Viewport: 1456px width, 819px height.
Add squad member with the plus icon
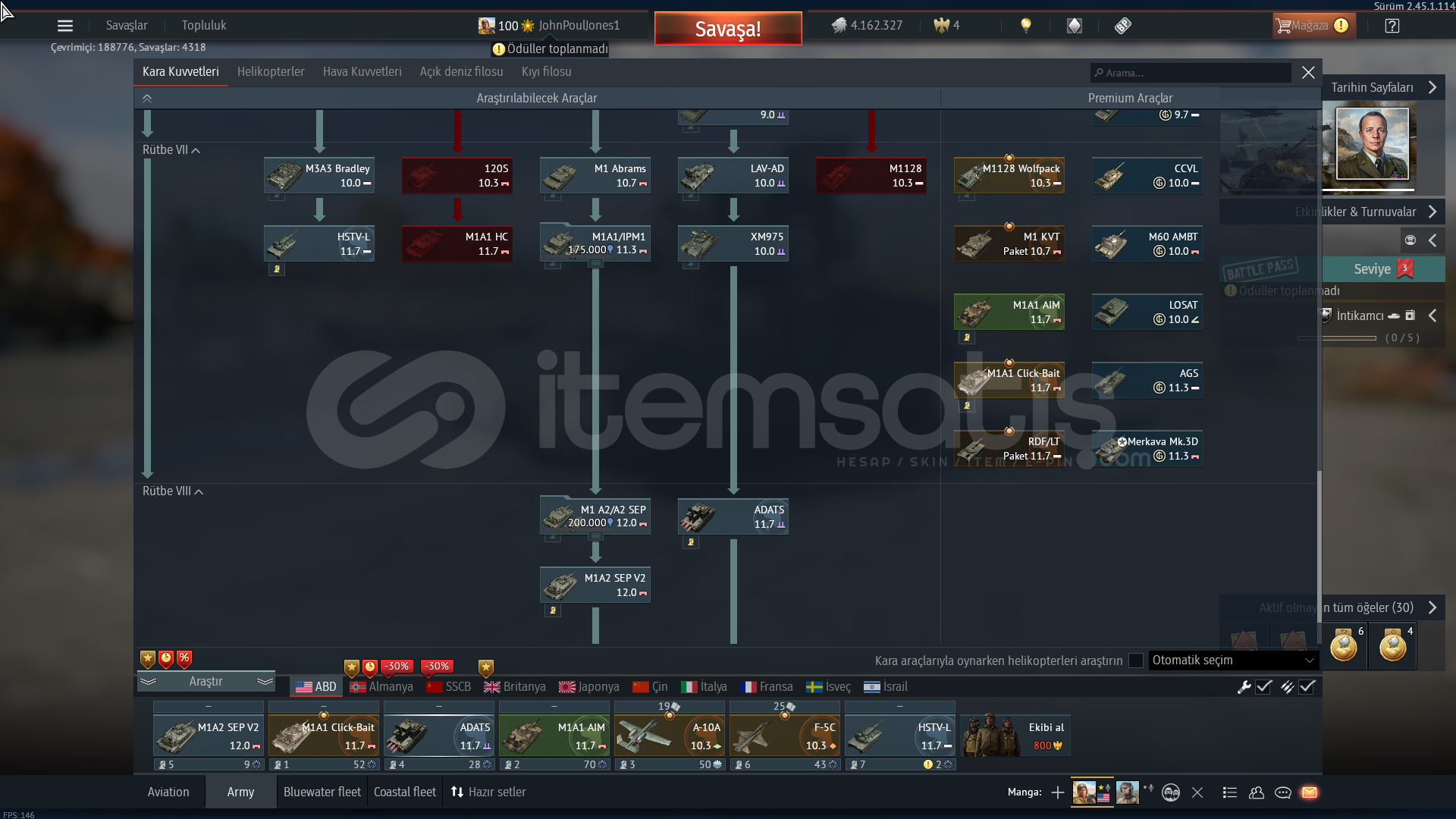pyautogui.click(x=1058, y=792)
